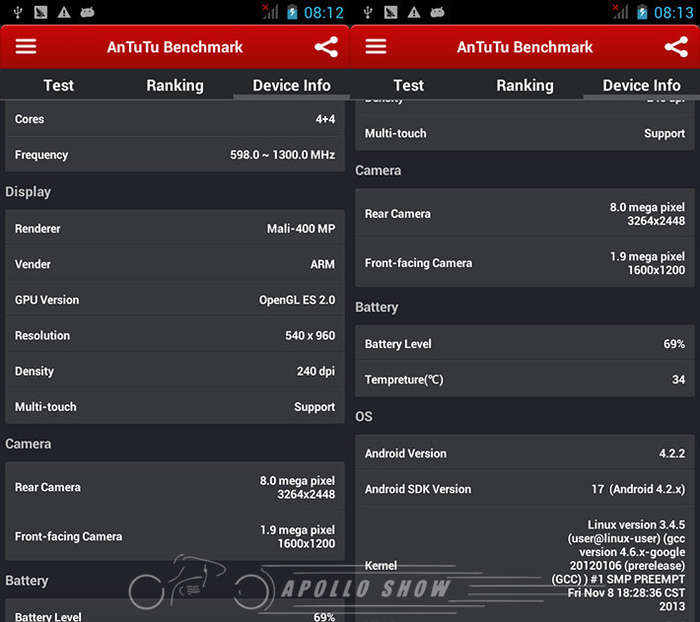
Task: Tap Battery section header in right screenshot
Action: click(x=377, y=307)
